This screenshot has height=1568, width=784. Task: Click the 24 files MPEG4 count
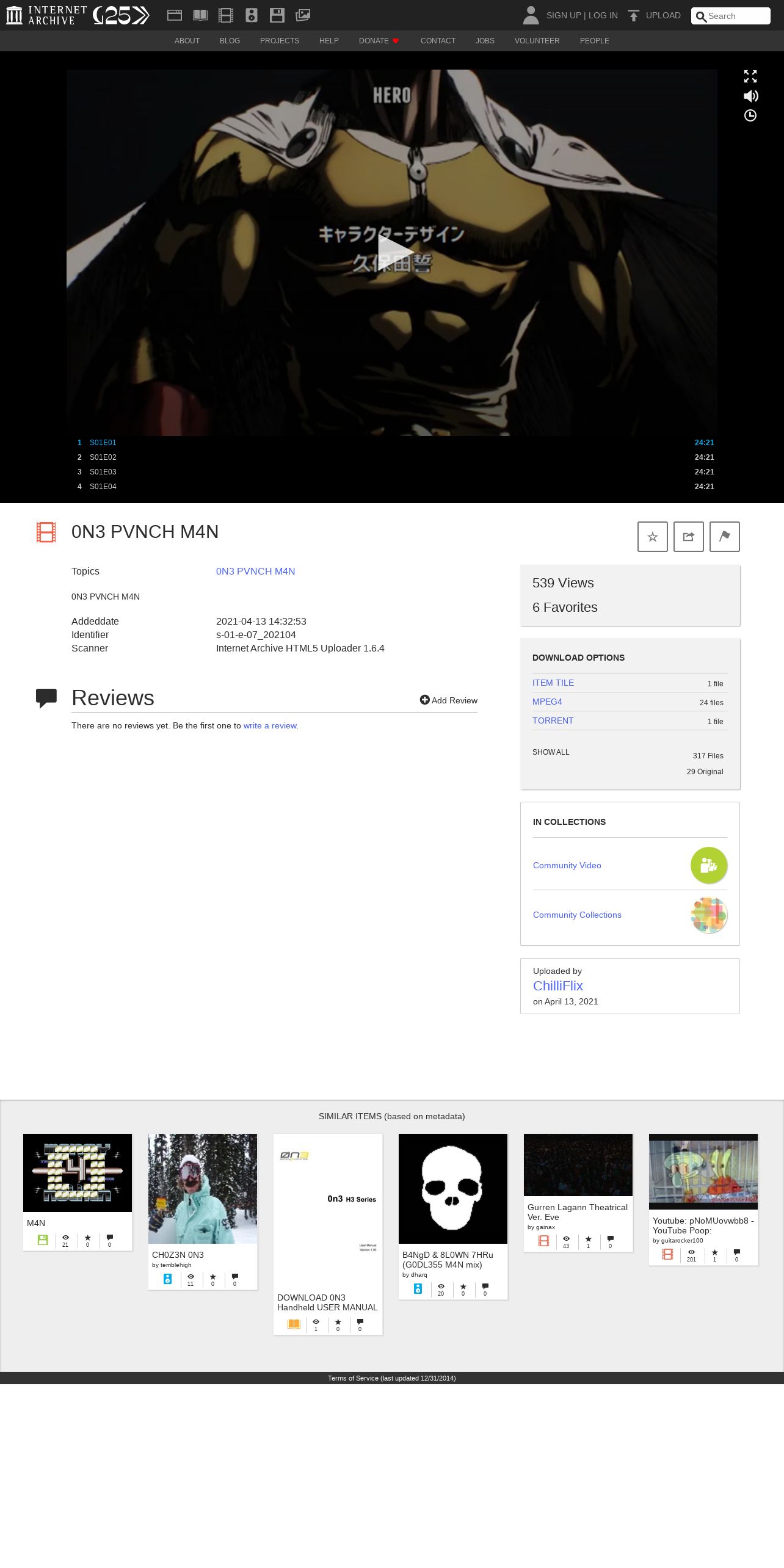point(711,703)
